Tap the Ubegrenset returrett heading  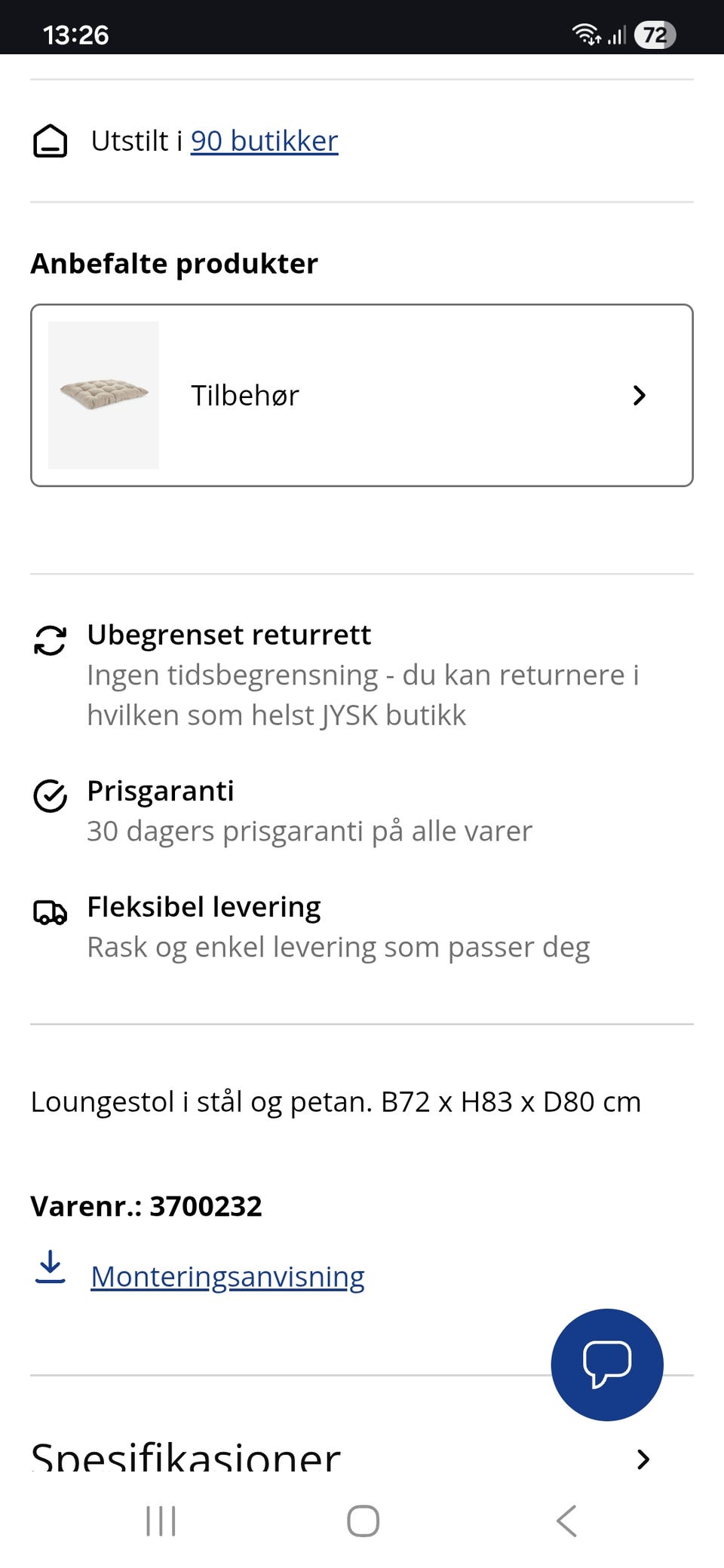tap(229, 635)
